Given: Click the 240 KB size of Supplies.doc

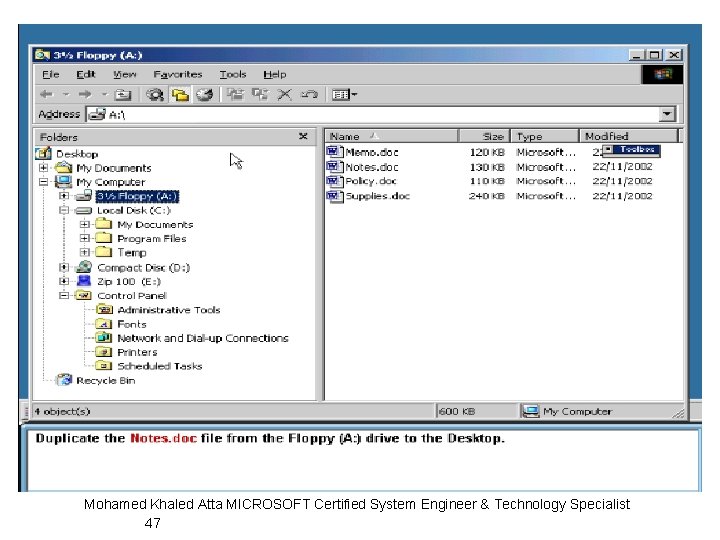Looking at the screenshot, I should click(487, 196).
